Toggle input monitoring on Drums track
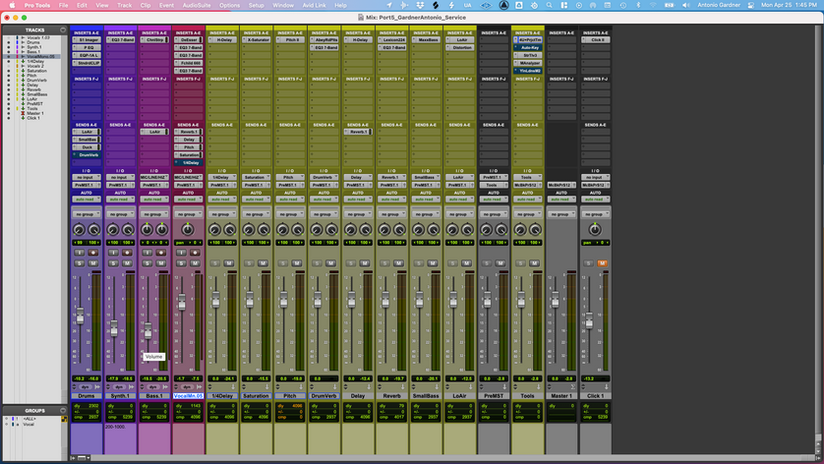The height and width of the screenshot is (464, 824). (79, 253)
